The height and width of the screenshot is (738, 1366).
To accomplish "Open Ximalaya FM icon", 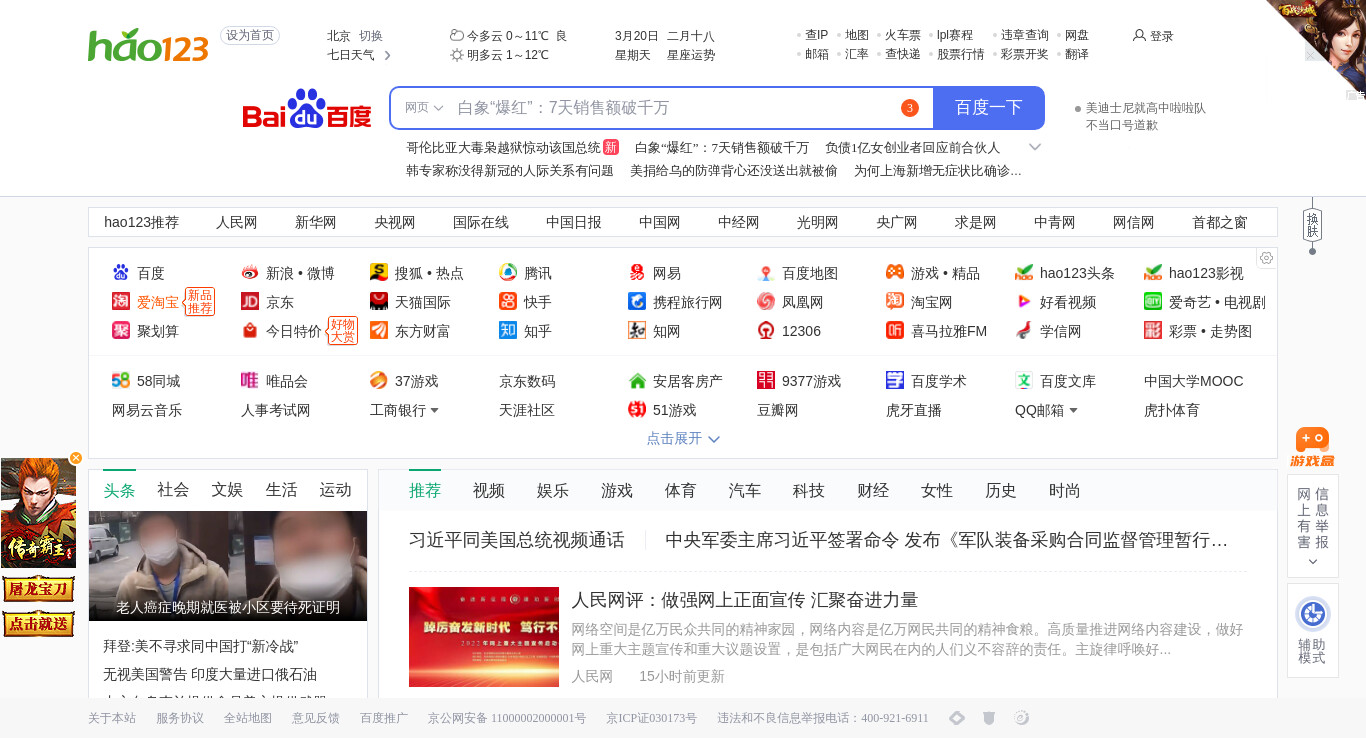I will 895,331.
